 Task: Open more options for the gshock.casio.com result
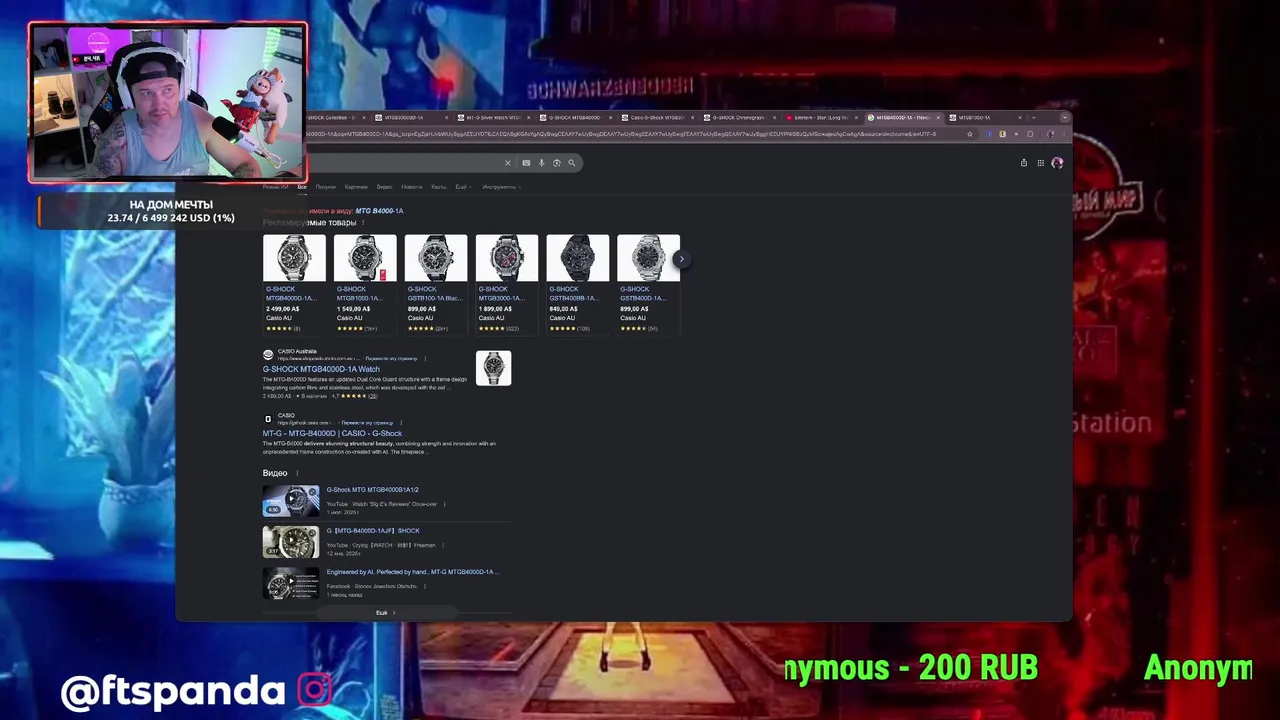pos(400,423)
